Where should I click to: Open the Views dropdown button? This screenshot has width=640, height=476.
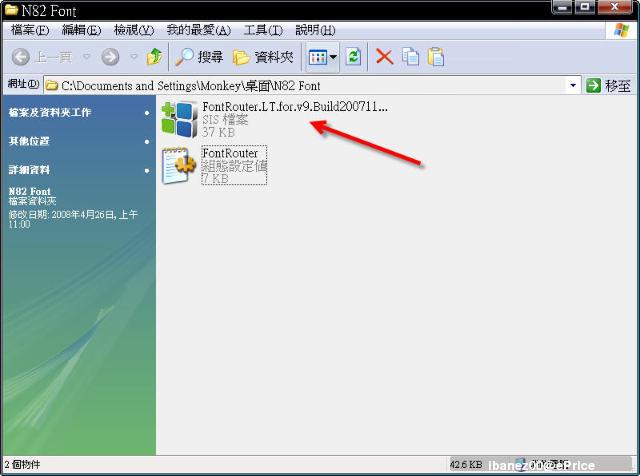322,57
